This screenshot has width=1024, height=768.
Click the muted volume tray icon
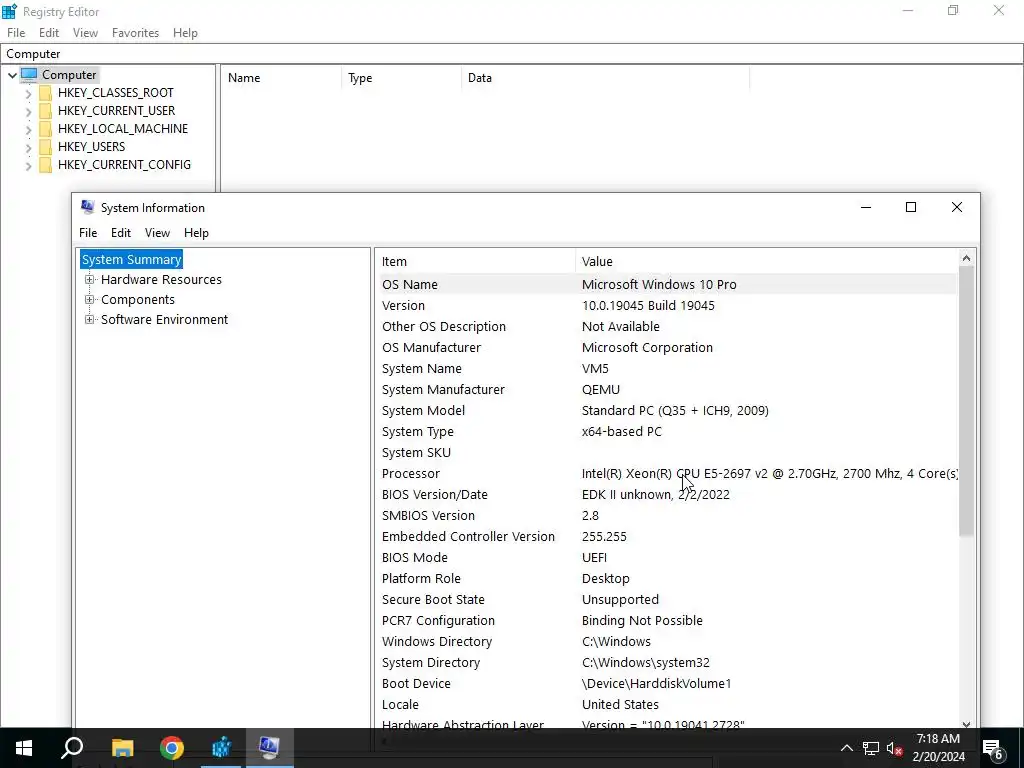pyautogui.click(x=894, y=749)
